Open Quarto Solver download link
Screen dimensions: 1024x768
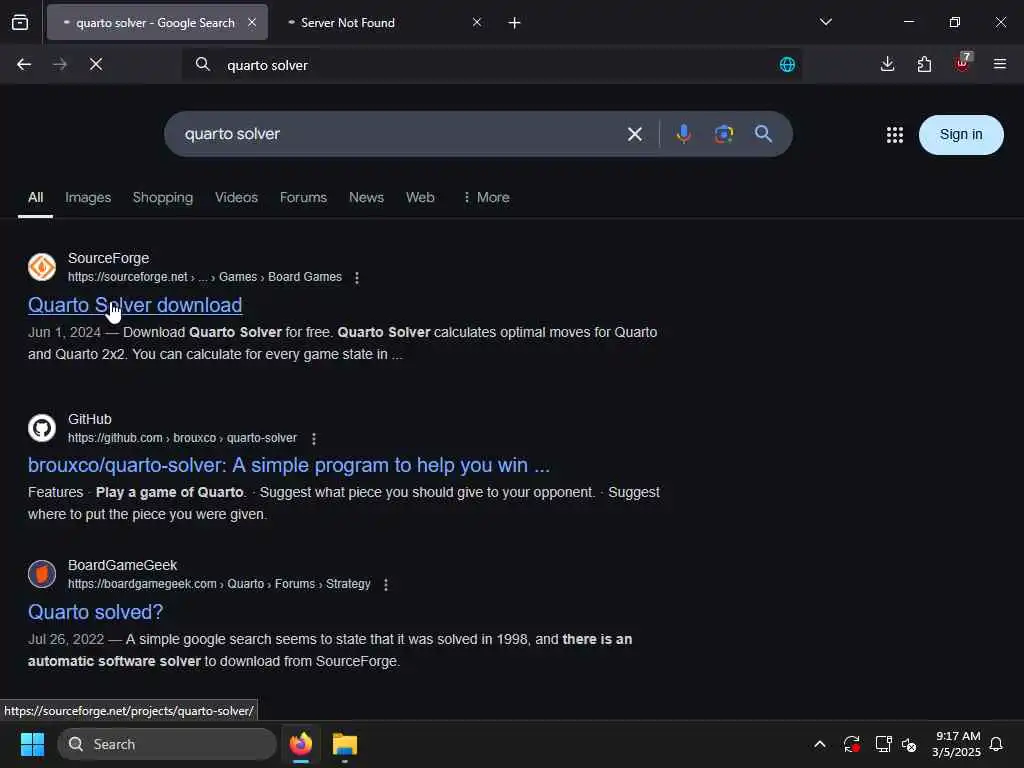135,305
